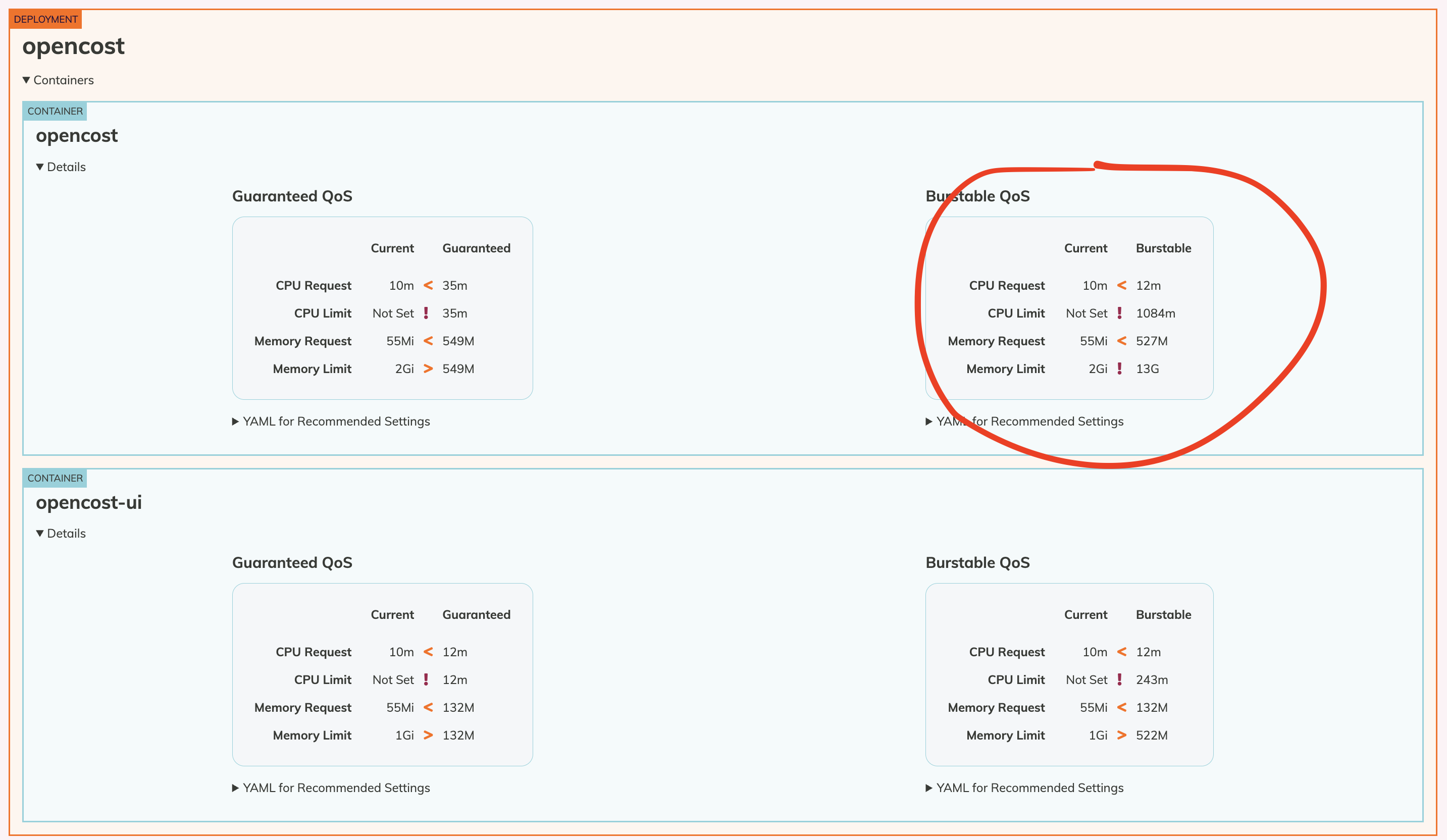Click the 243m recommended CPU Limit value

click(x=1152, y=679)
